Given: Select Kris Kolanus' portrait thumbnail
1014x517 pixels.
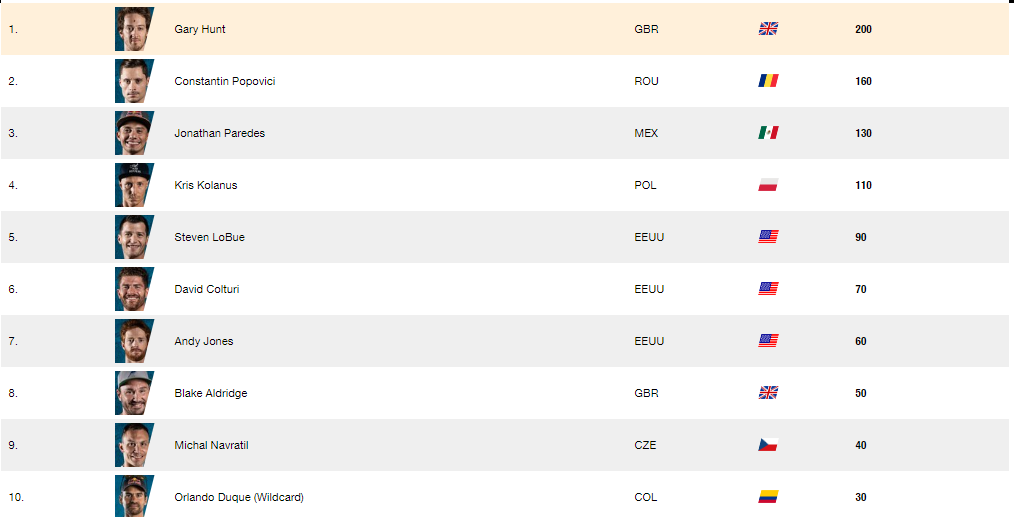Looking at the screenshot, I should point(135,185).
